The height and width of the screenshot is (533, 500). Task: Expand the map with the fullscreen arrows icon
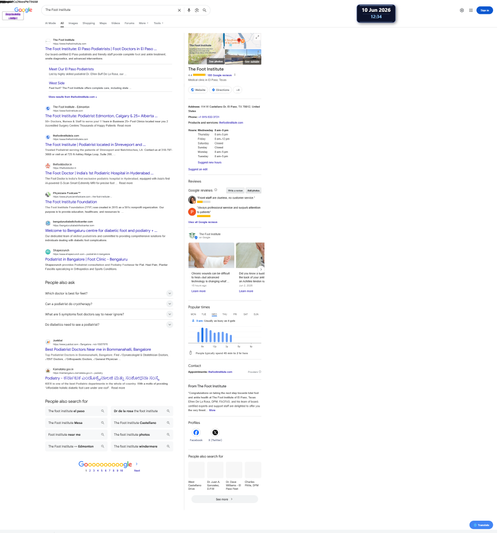(x=257, y=37)
